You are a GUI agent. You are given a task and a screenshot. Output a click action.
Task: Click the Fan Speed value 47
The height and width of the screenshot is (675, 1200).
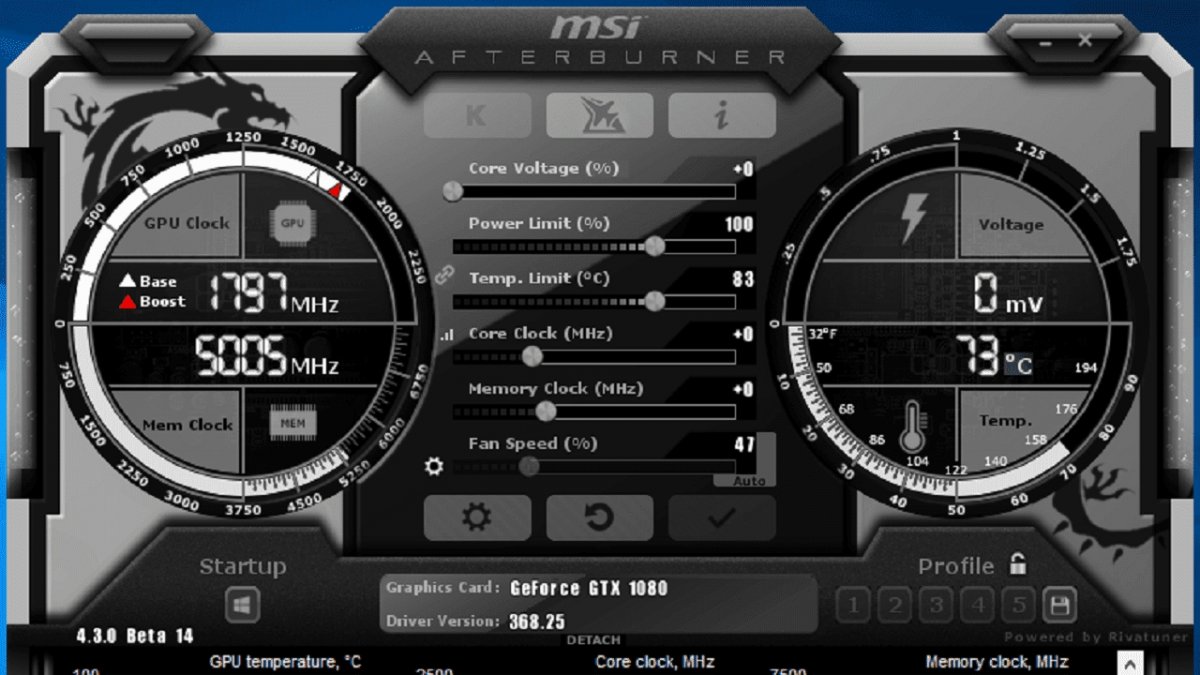point(744,444)
